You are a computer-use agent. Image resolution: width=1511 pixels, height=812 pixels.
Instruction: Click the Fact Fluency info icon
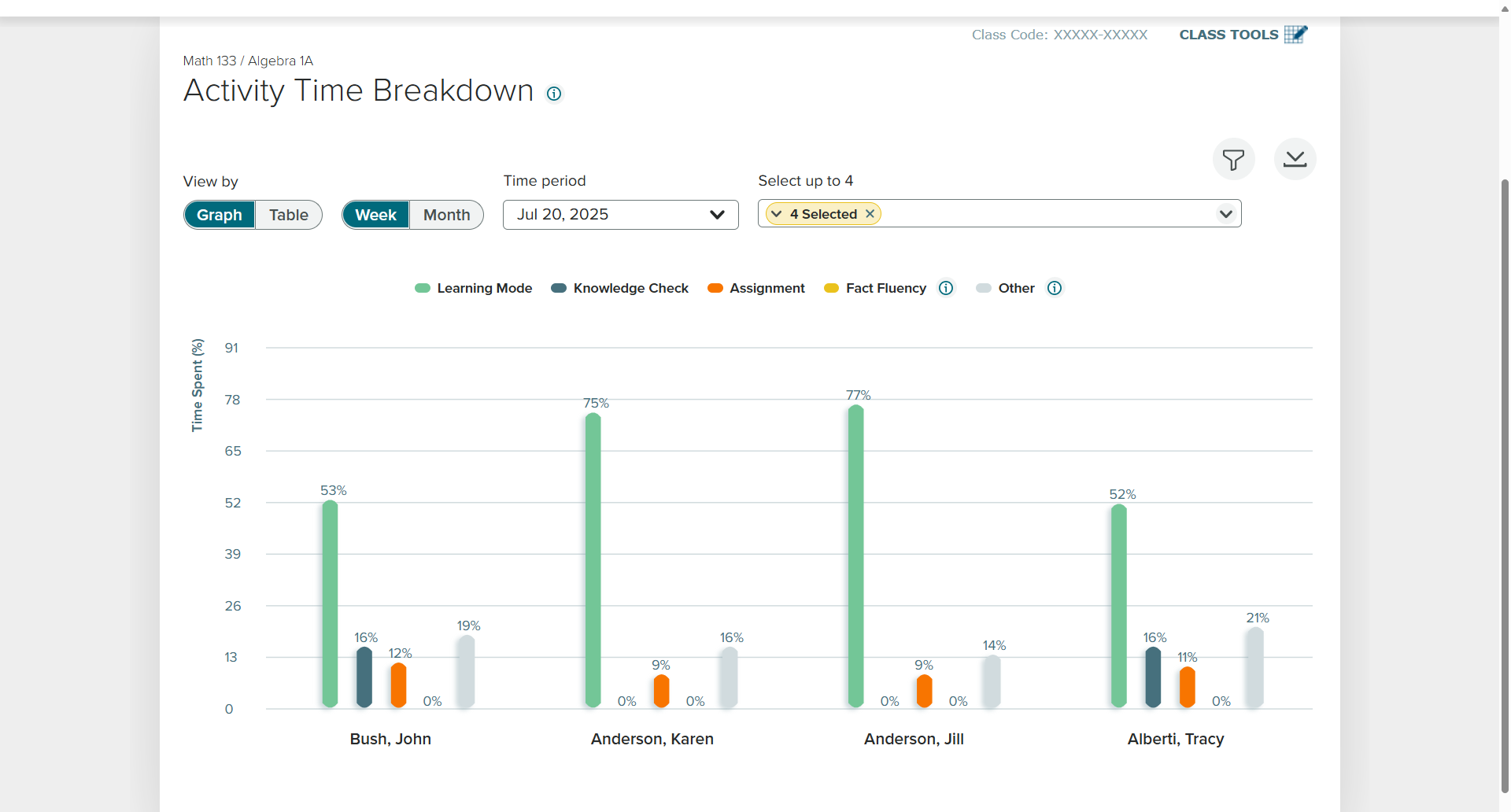[x=946, y=288]
